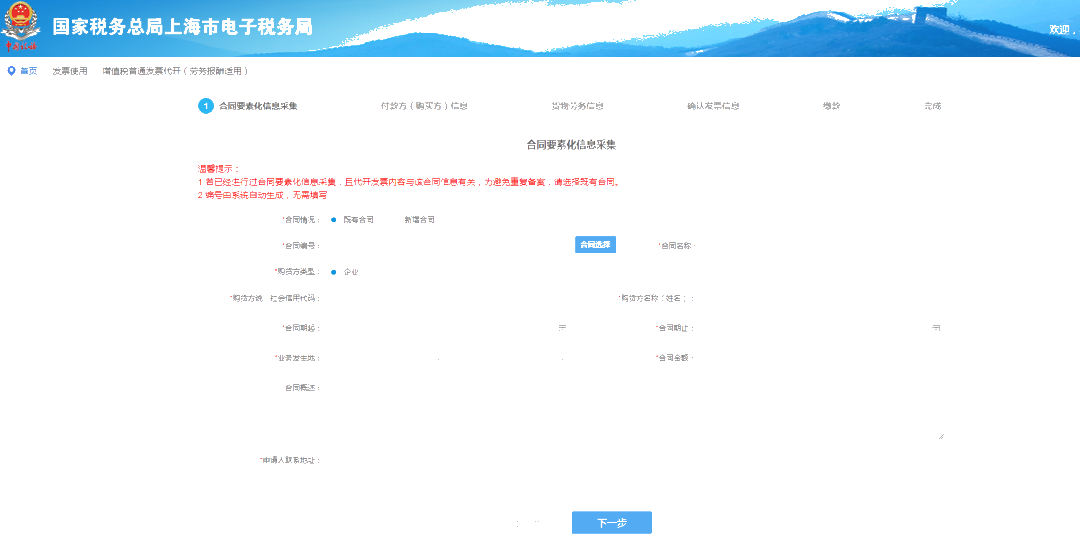Click the step 1 number circle

(206, 106)
